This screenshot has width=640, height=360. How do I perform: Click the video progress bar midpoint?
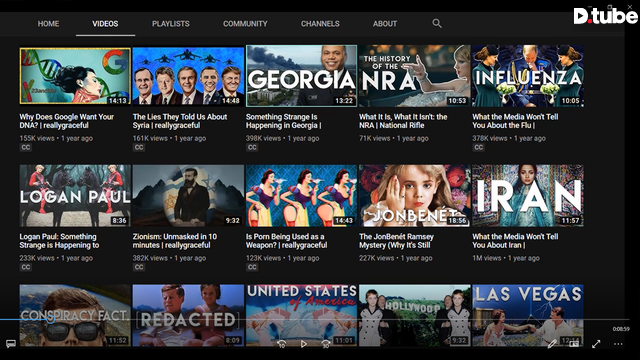tap(314, 320)
